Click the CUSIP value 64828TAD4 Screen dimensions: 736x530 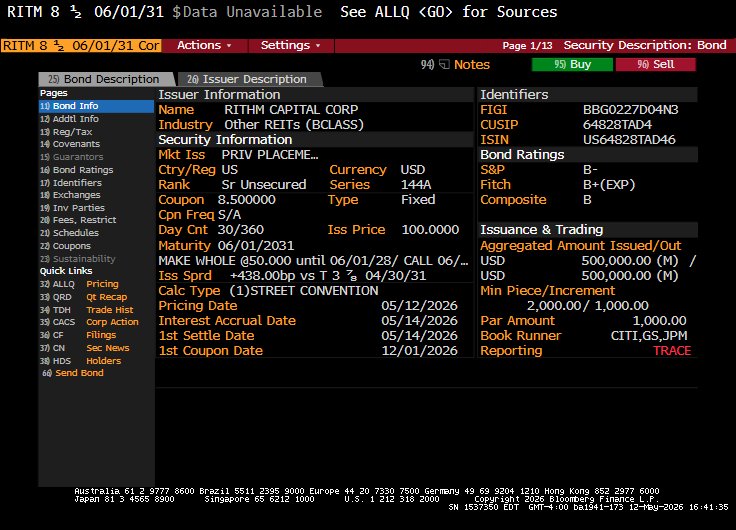[x=617, y=124]
